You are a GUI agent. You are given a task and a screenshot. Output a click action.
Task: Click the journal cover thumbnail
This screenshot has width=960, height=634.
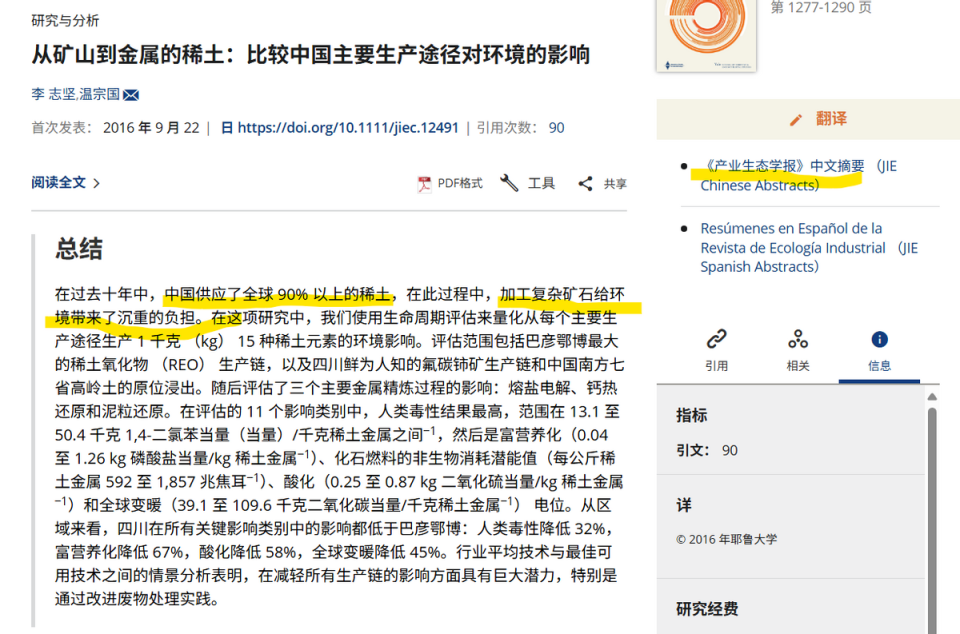coord(707,35)
